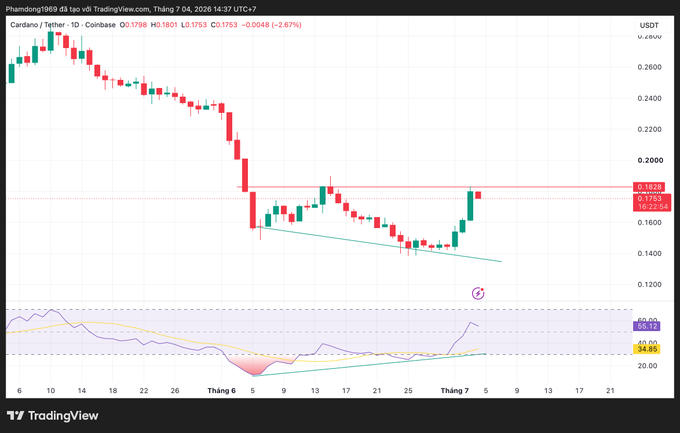Click the date label 25 on time axis
Image resolution: width=680 pixels, height=433 pixels.
point(408,390)
